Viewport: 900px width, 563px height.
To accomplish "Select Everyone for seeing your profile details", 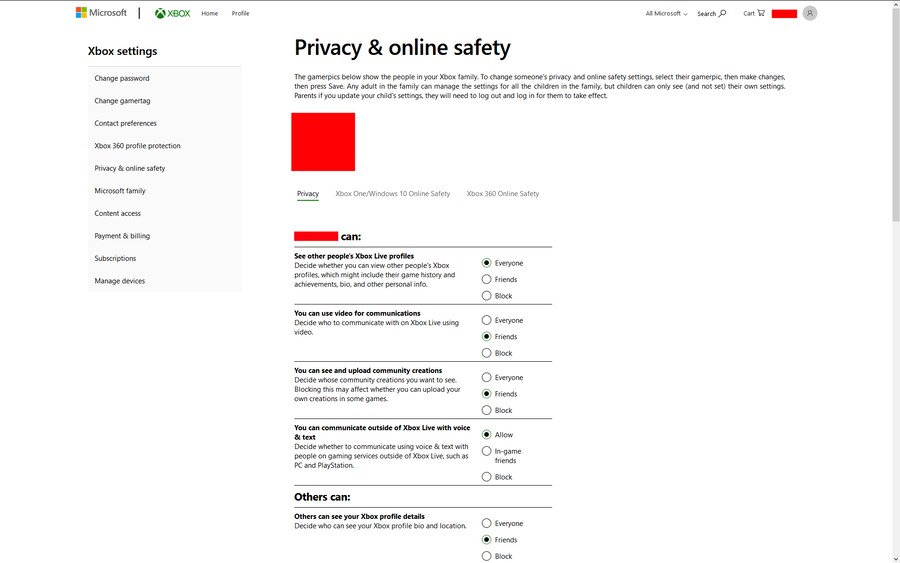I will click(x=487, y=524).
